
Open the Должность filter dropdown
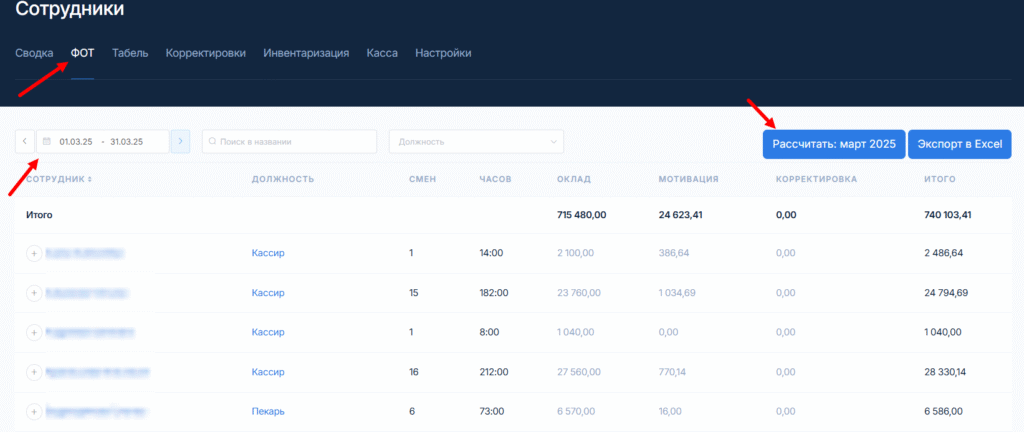pos(476,142)
